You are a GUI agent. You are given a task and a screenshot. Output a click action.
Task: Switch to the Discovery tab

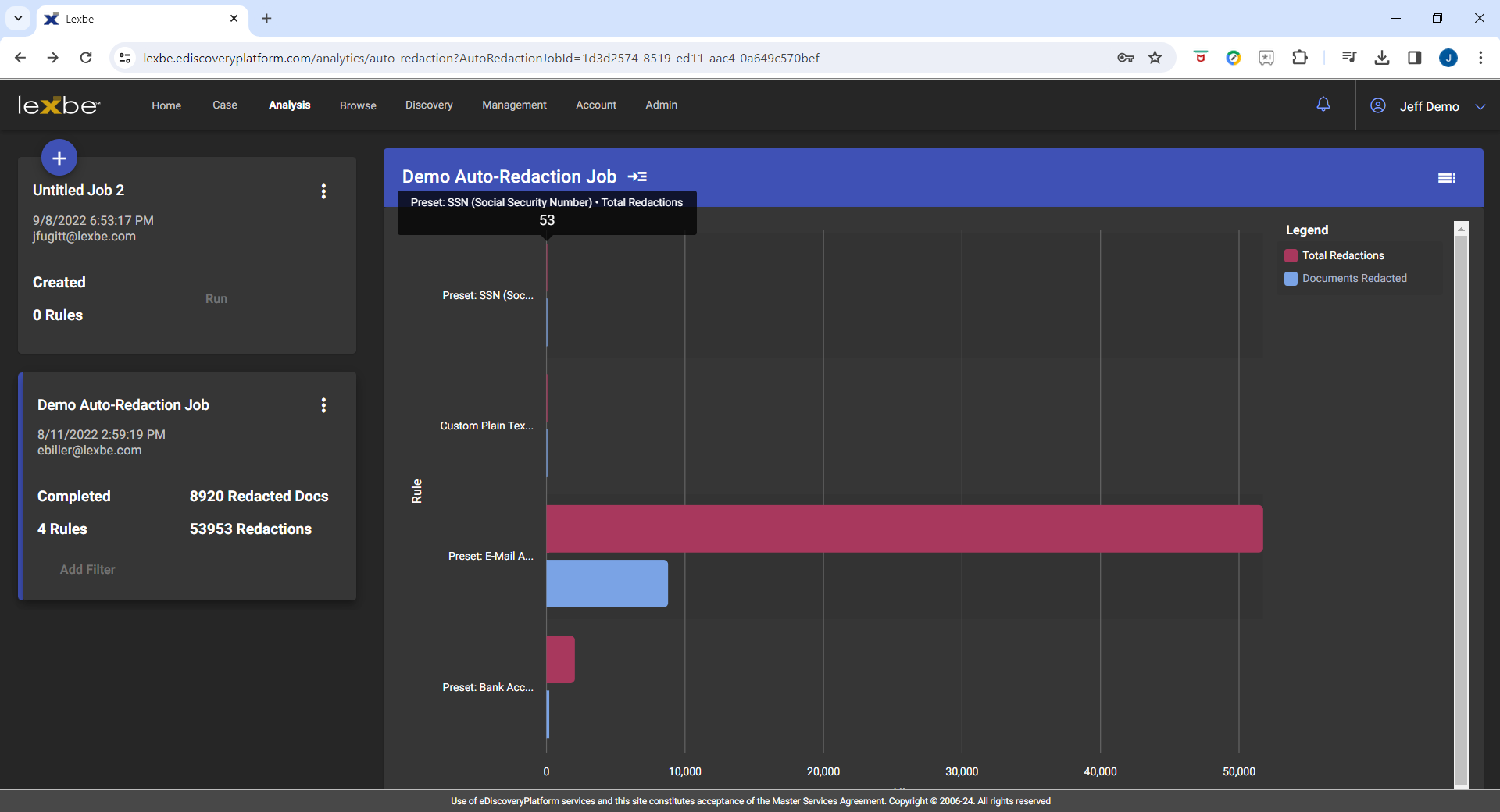pyautogui.click(x=429, y=105)
